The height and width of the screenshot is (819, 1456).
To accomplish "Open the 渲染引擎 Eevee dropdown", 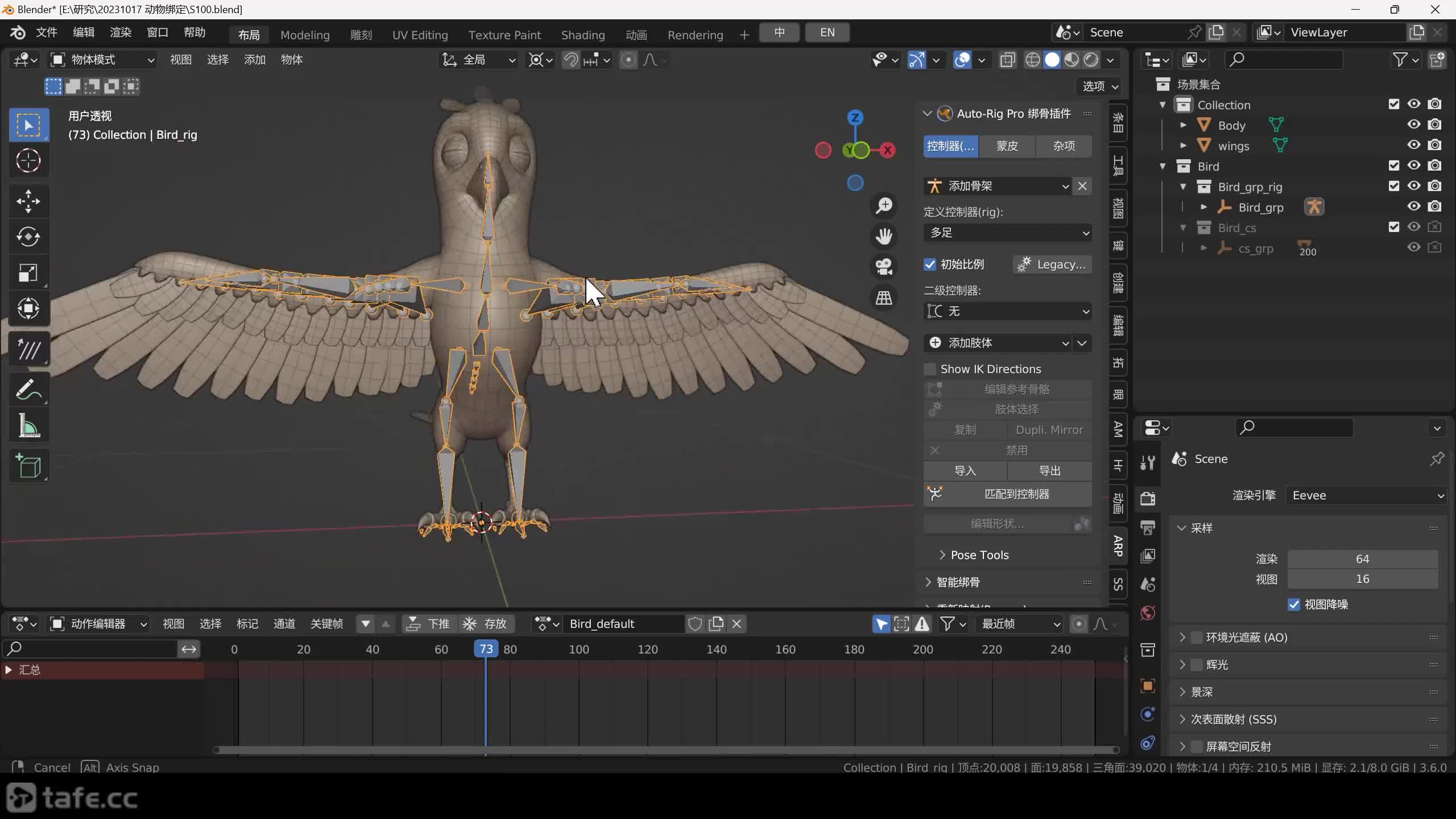I will [1366, 495].
